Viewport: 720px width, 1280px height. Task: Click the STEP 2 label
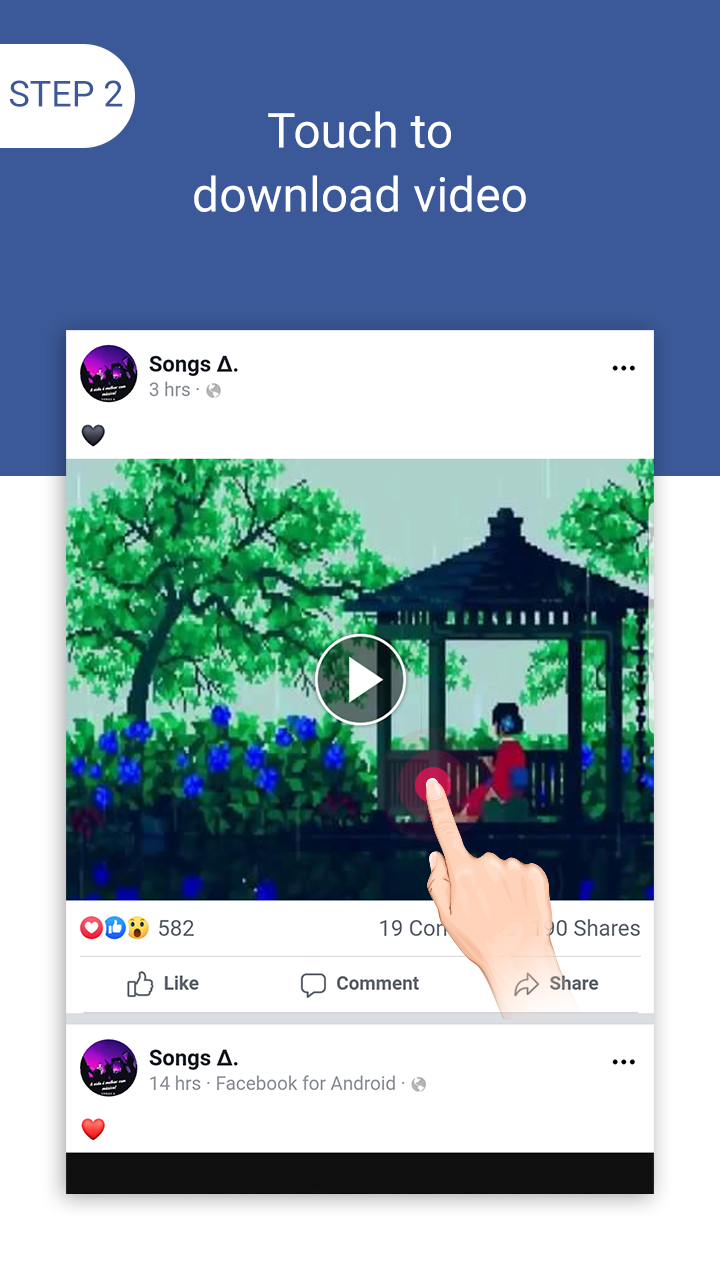(66, 95)
